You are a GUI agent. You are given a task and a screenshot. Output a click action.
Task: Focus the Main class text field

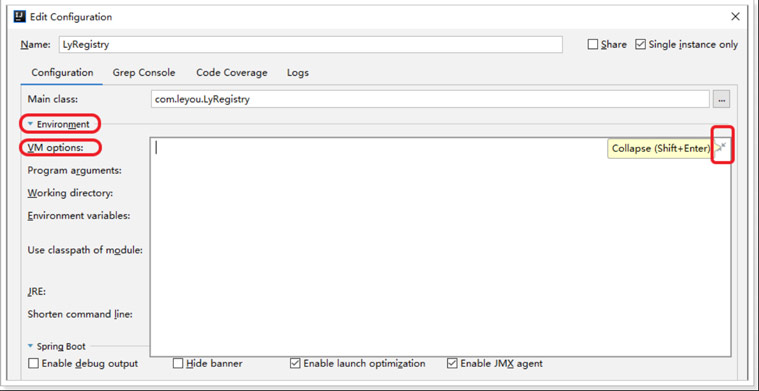(430, 100)
